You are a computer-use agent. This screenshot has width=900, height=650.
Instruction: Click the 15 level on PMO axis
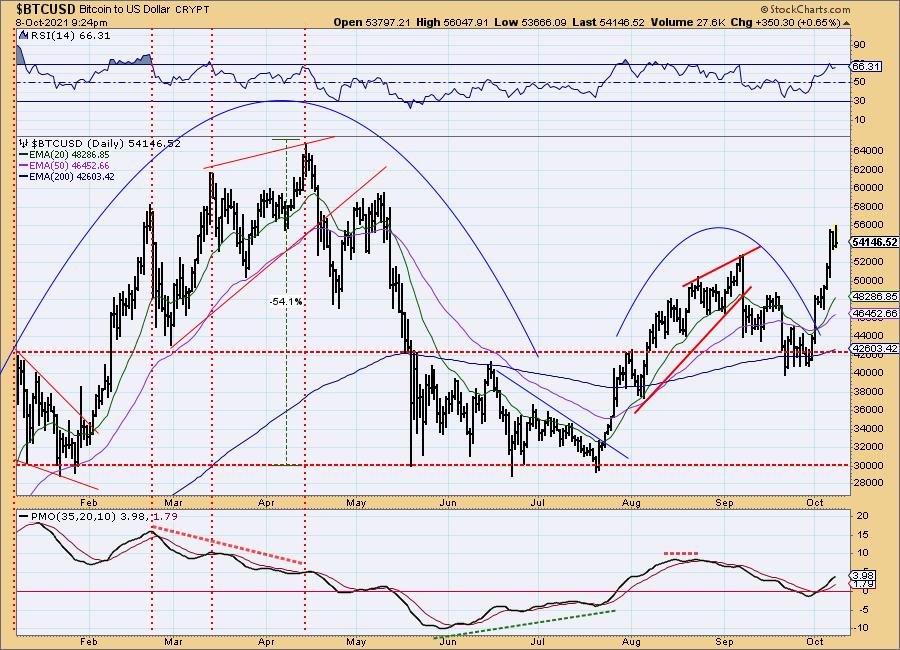(863, 535)
